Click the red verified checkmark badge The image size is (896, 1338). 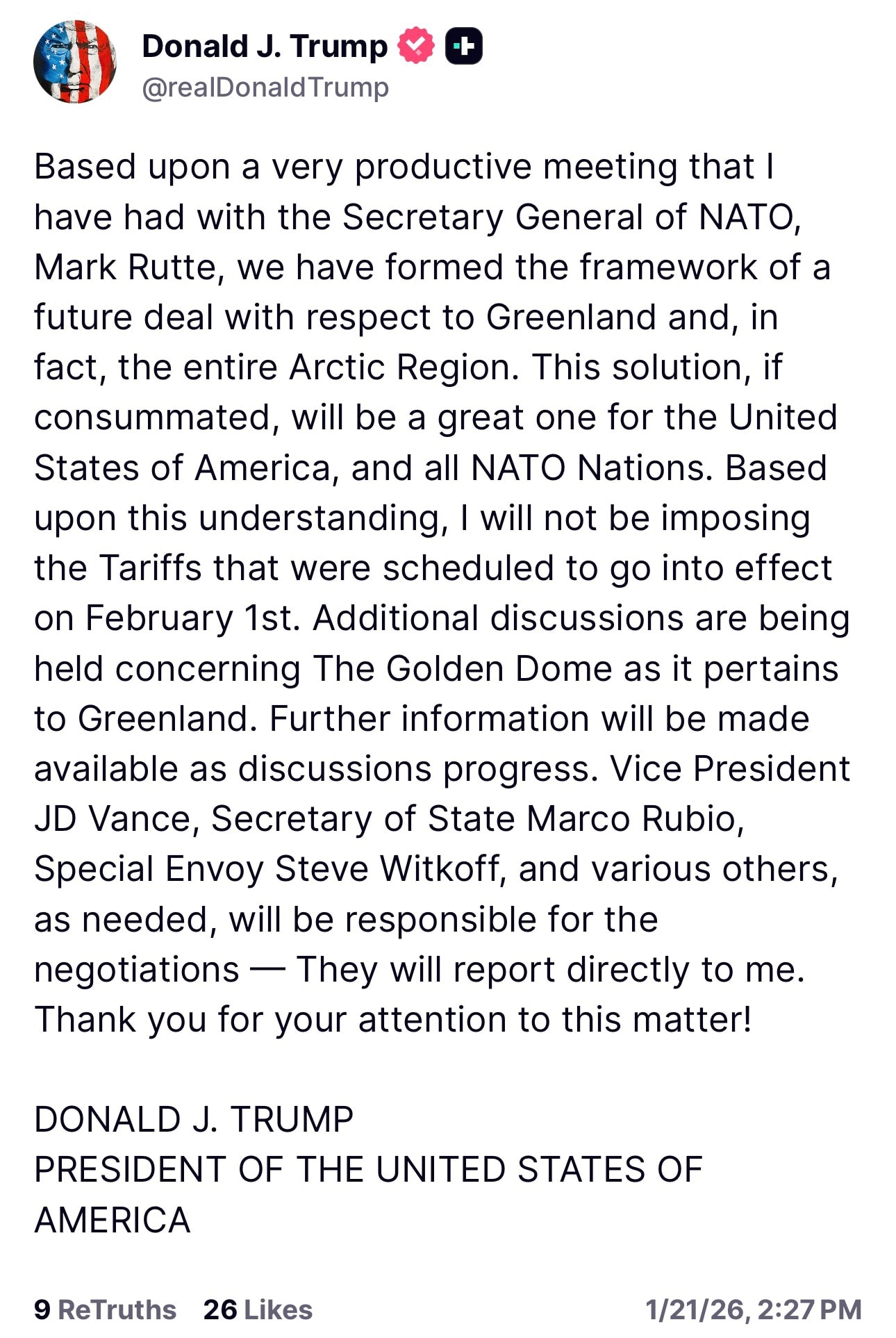[415, 46]
